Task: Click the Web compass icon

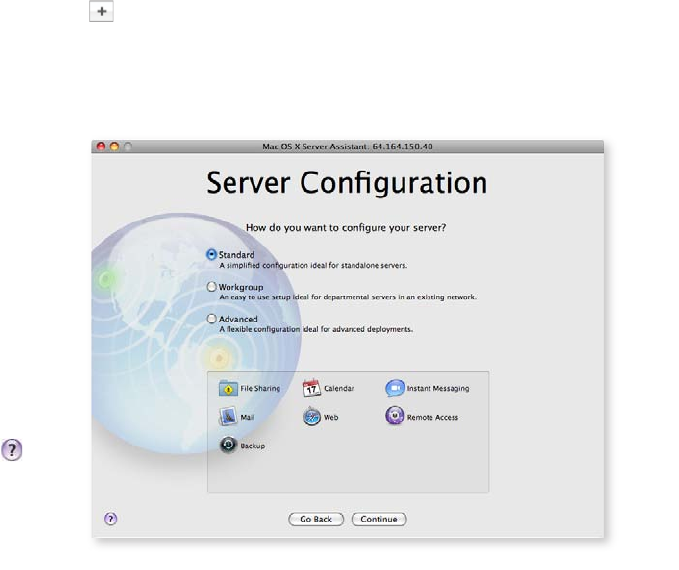Action: tap(311, 417)
